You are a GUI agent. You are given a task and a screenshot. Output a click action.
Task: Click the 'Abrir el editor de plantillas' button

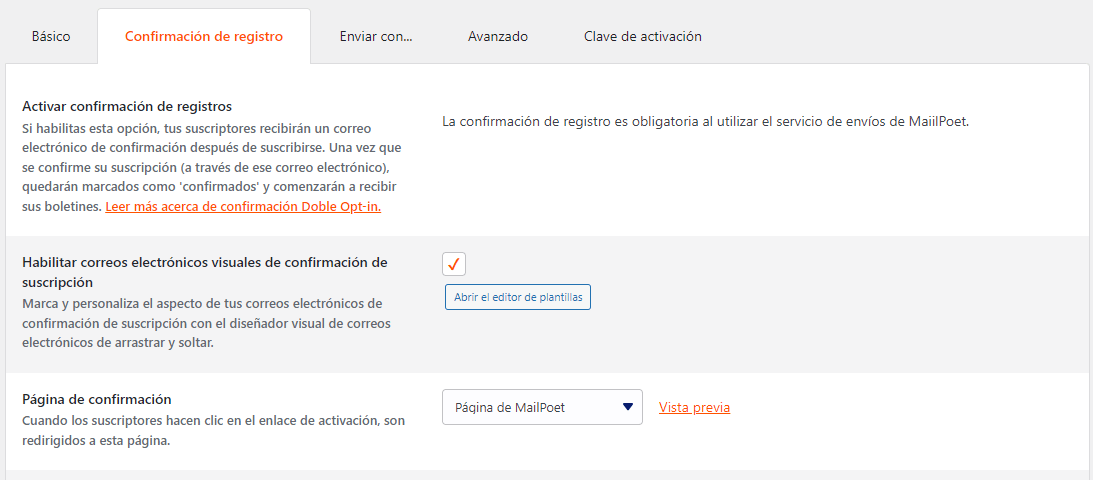point(518,297)
